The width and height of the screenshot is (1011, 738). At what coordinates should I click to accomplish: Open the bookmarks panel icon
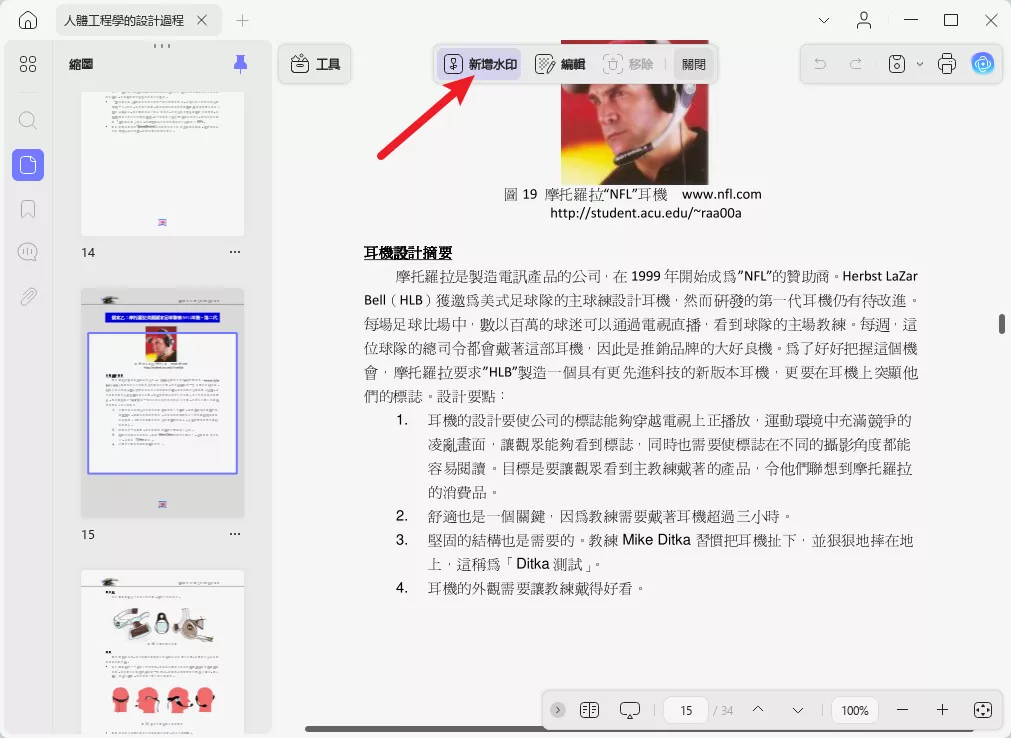(x=28, y=209)
